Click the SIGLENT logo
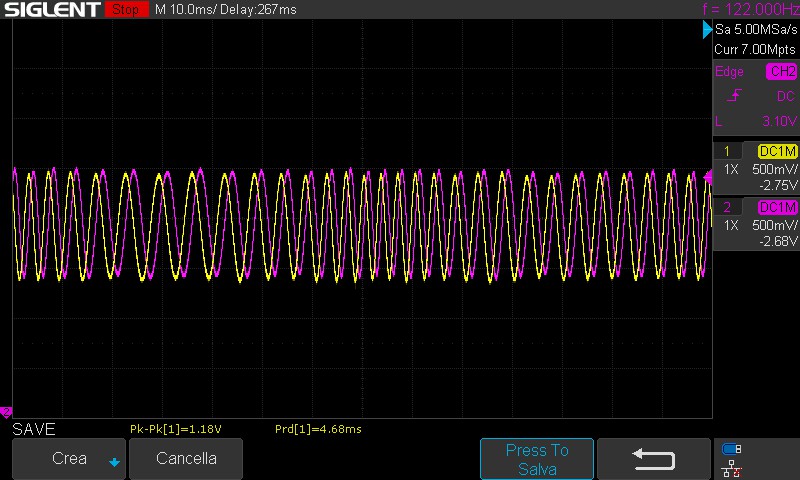800x480 pixels. tap(51, 10)
